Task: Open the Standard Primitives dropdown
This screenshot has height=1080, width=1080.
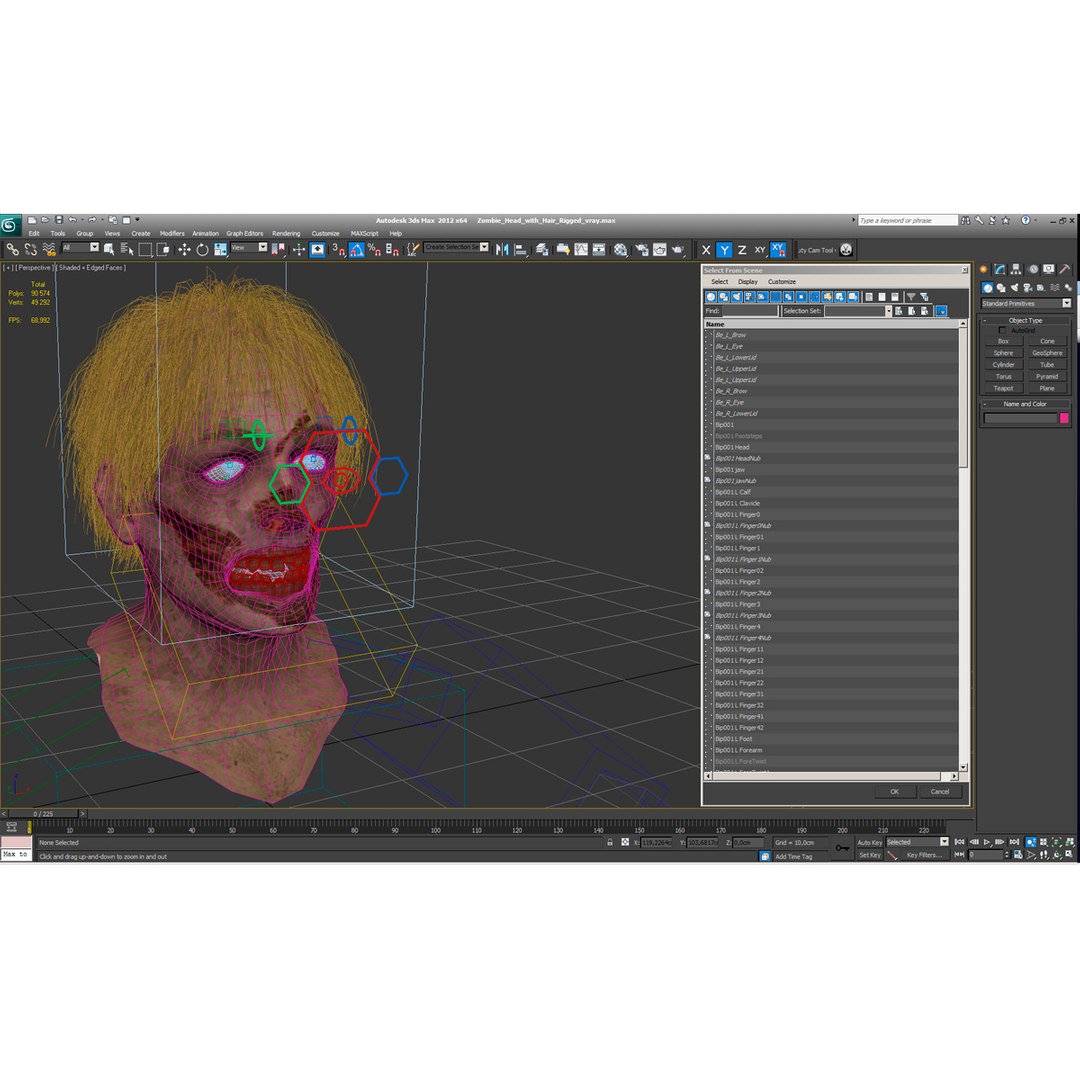Action: 1026,304
